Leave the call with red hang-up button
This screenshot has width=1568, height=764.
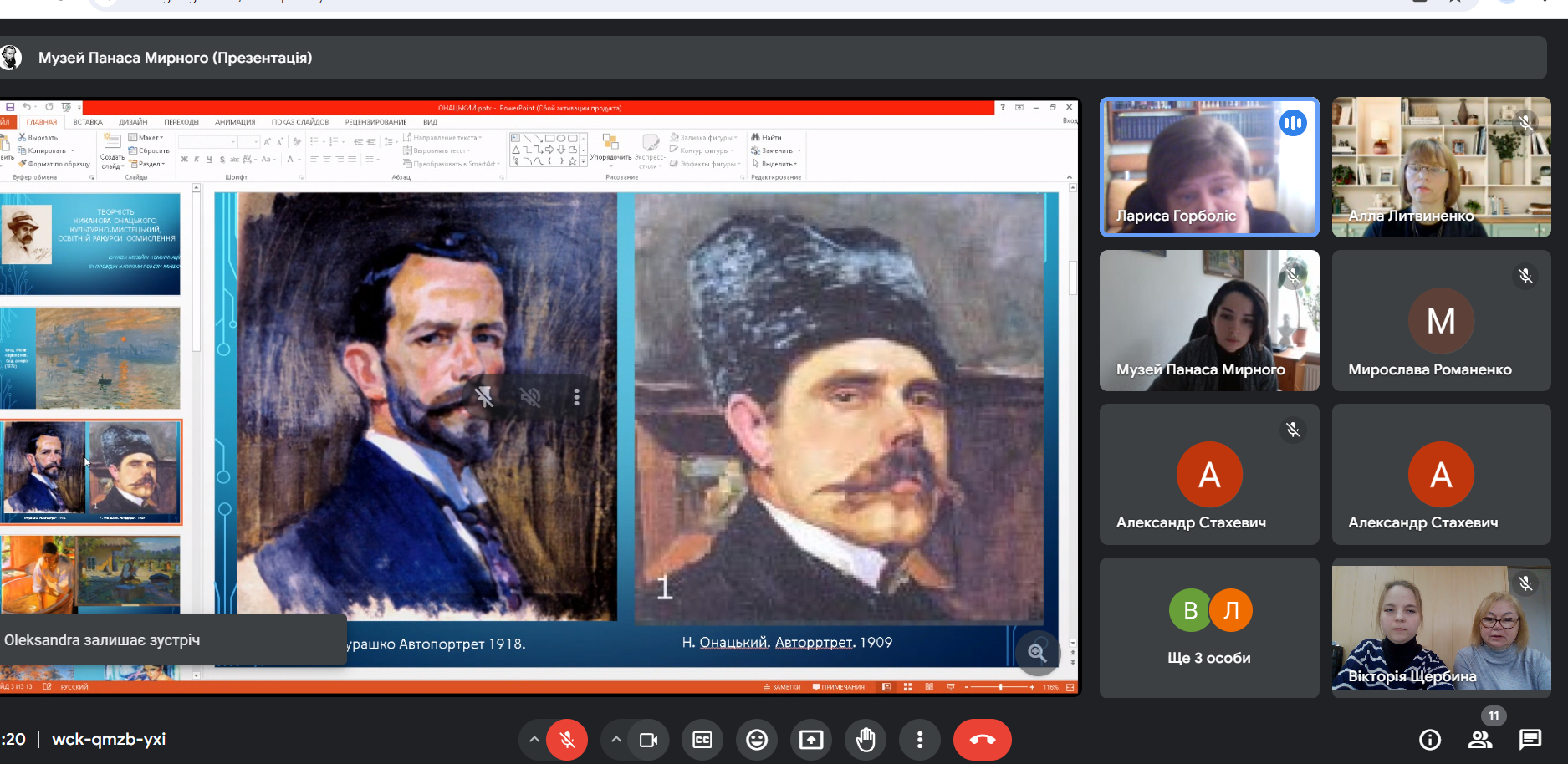983,740
